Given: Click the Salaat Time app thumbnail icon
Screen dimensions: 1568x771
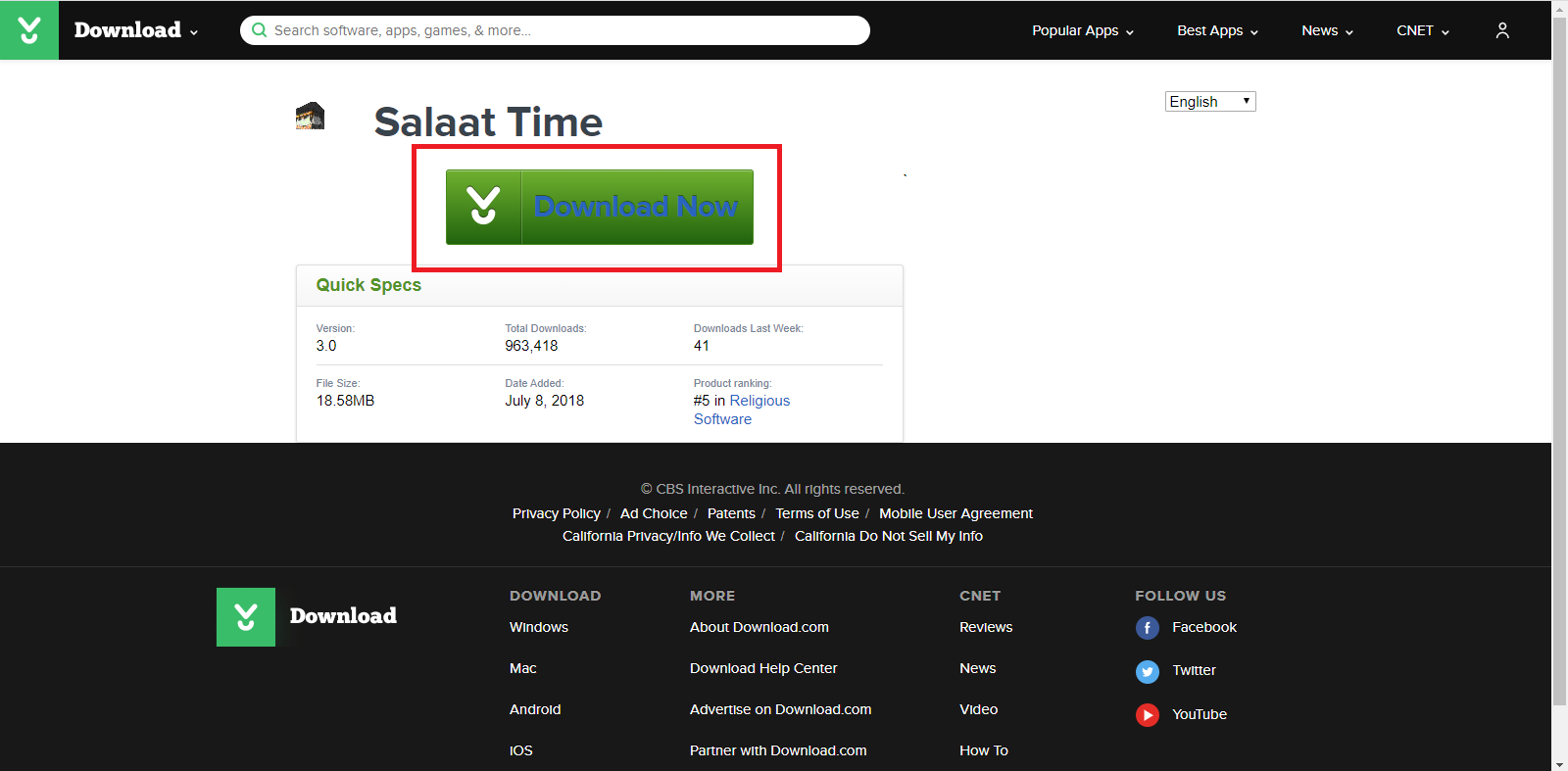Looking at the screenshot, I should [310, 116].
